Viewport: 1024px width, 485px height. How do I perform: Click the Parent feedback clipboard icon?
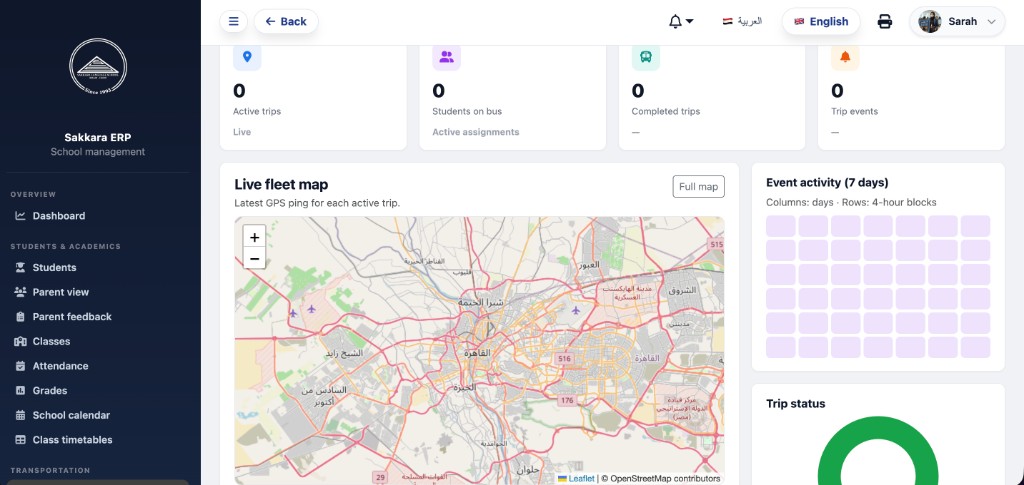(20, 317)
